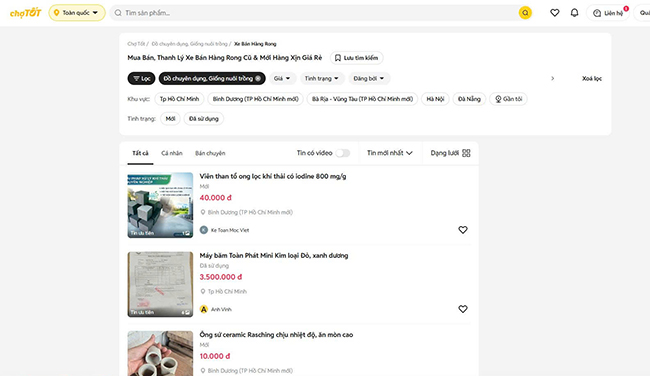Switch to the Tất cả tab
Viewport: 650px width, 376px height.
tap(140, 153)
